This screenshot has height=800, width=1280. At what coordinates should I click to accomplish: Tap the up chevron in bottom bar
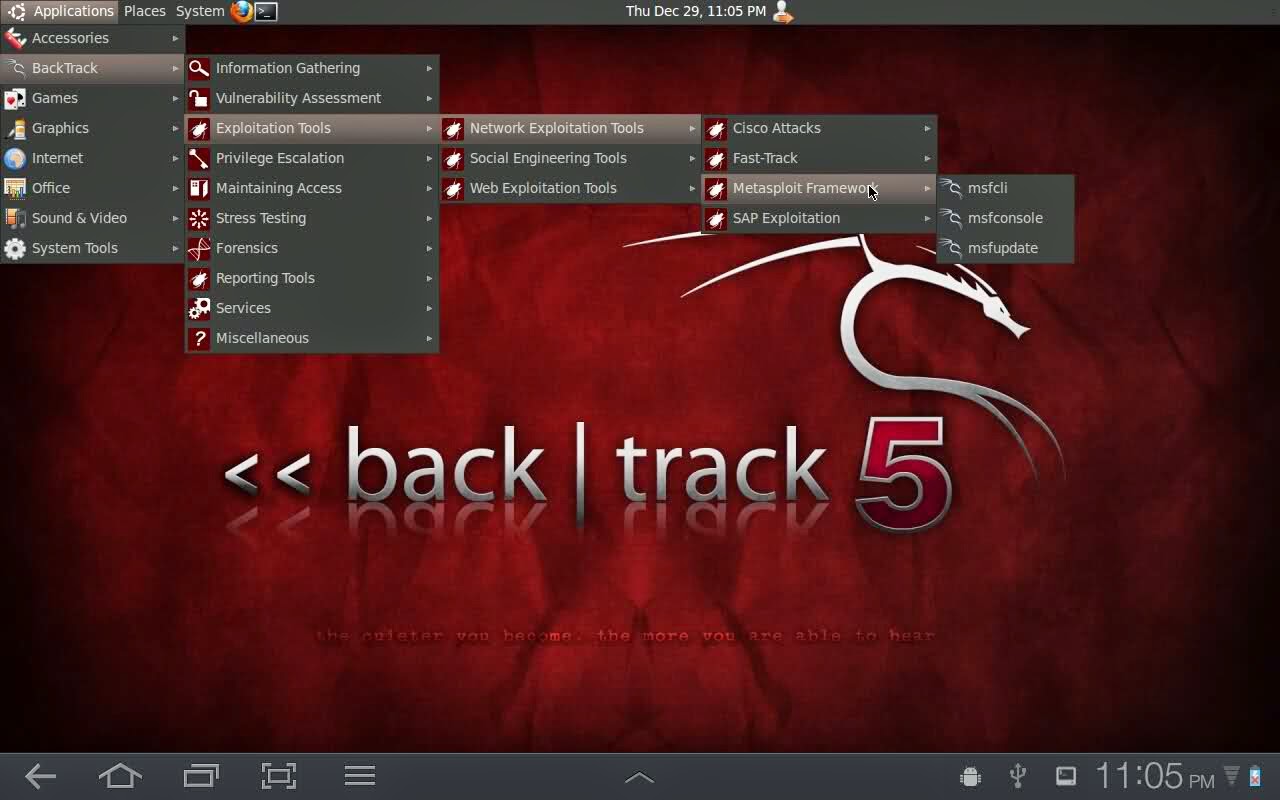(x=639, y=777)
